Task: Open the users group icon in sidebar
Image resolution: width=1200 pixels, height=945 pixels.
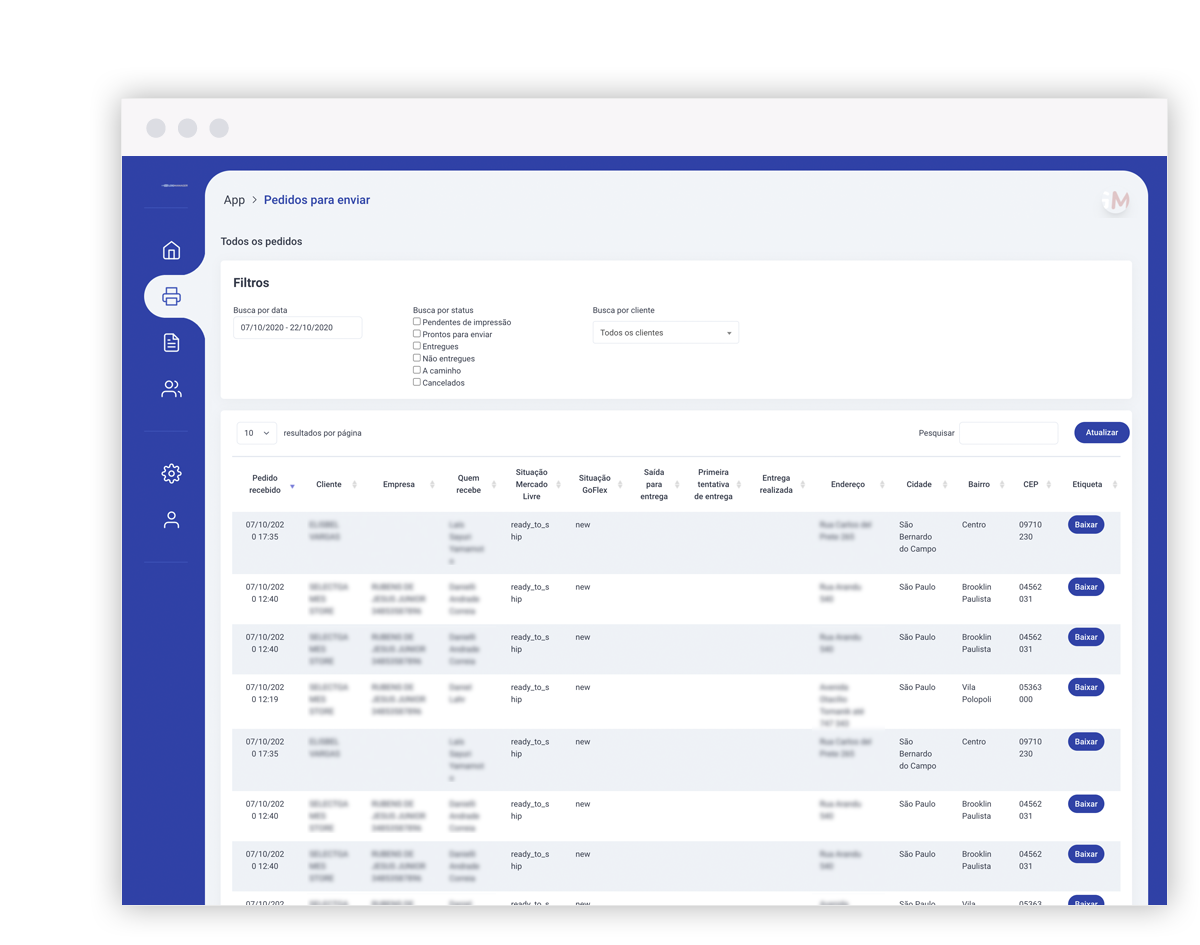Action: 171,389
